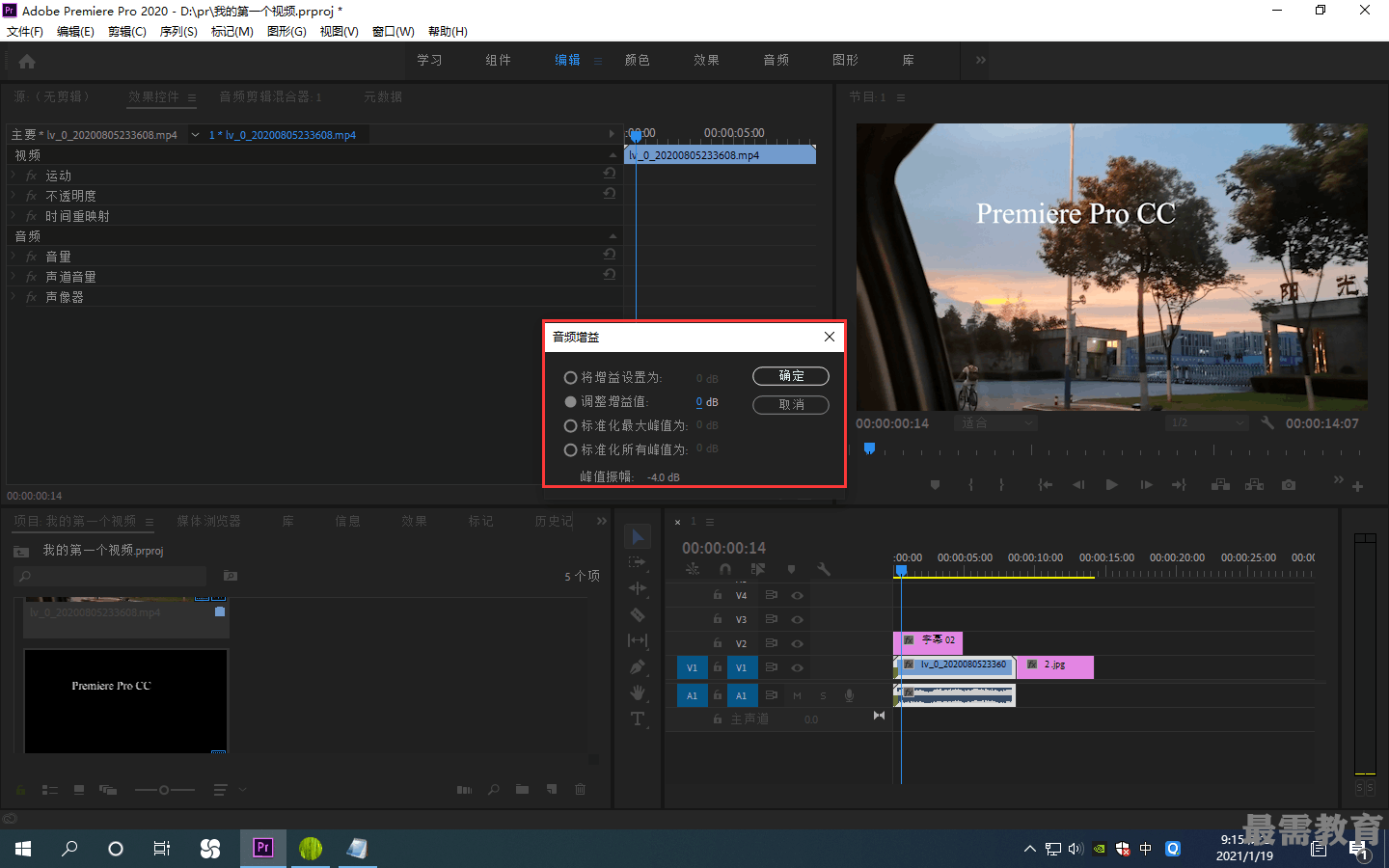This screenshot has height=868, width=1389.
Task: Select the Hand tool
Action: pyautogui.click(x=637, y=692)
